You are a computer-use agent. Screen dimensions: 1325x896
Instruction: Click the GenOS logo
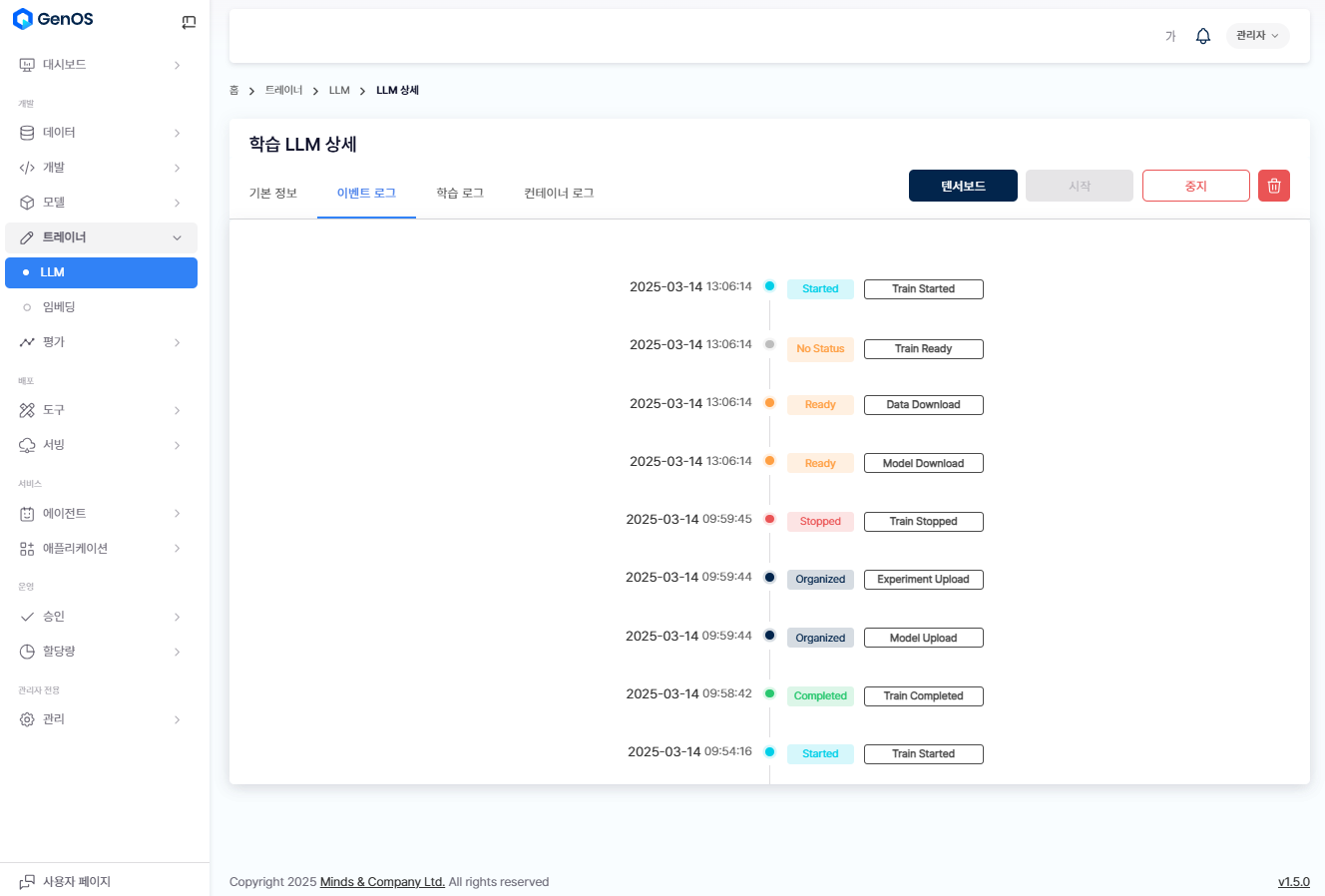point(54,19)
